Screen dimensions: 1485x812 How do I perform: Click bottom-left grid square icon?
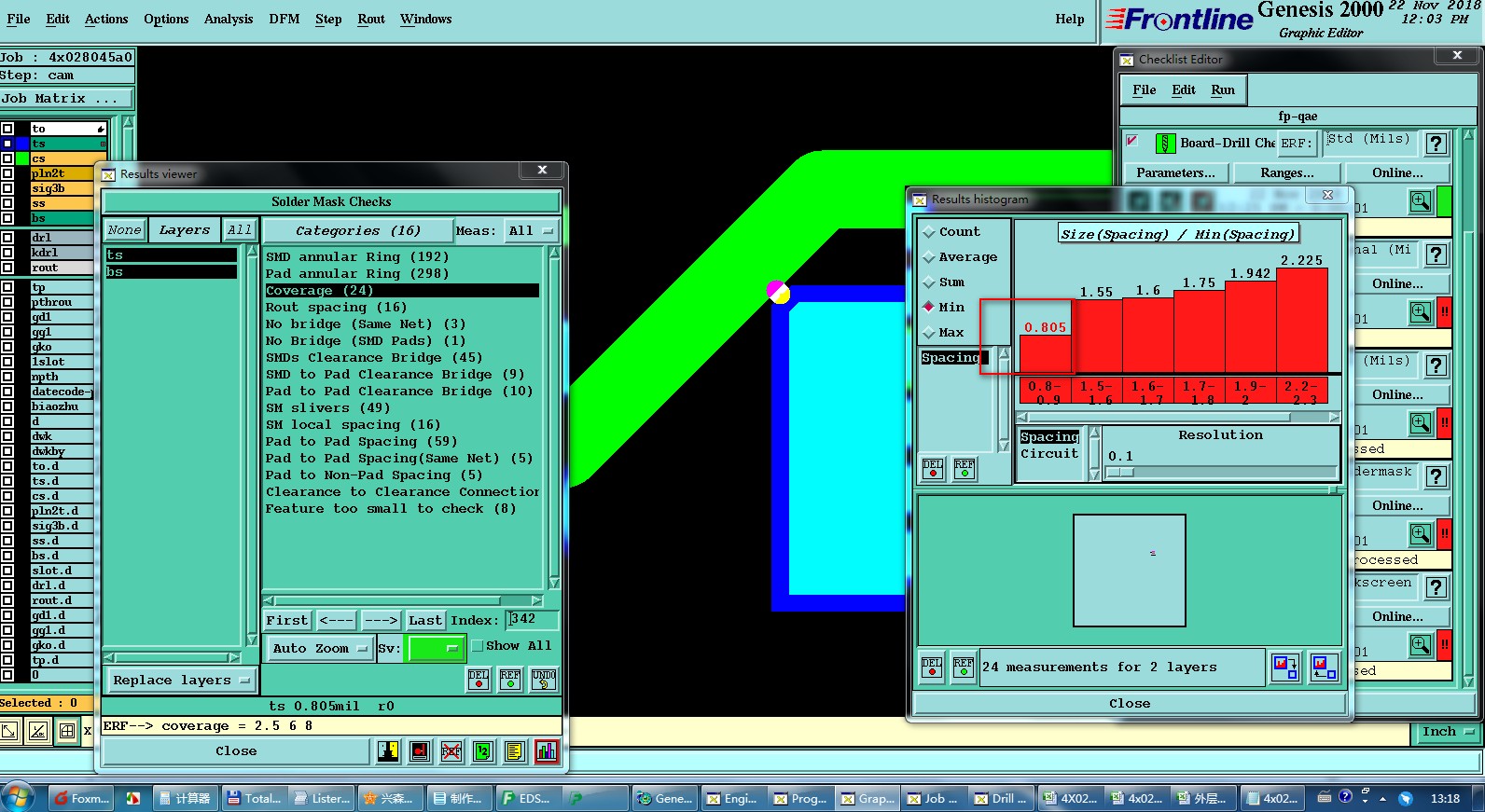pos(67,731)
